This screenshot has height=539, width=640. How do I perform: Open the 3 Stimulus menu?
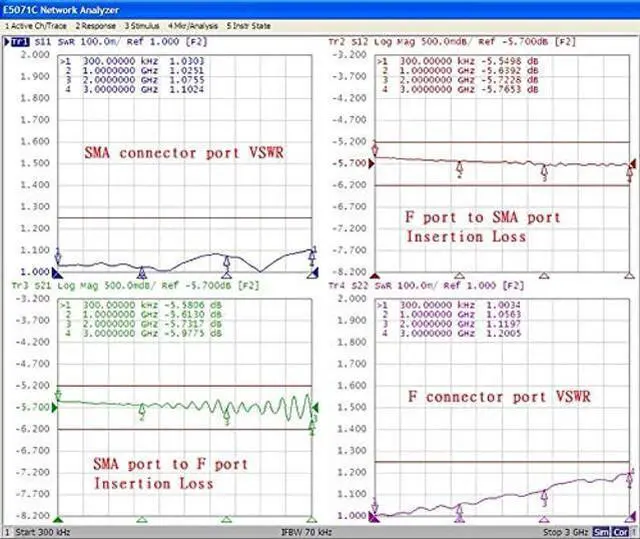point(142,26)
